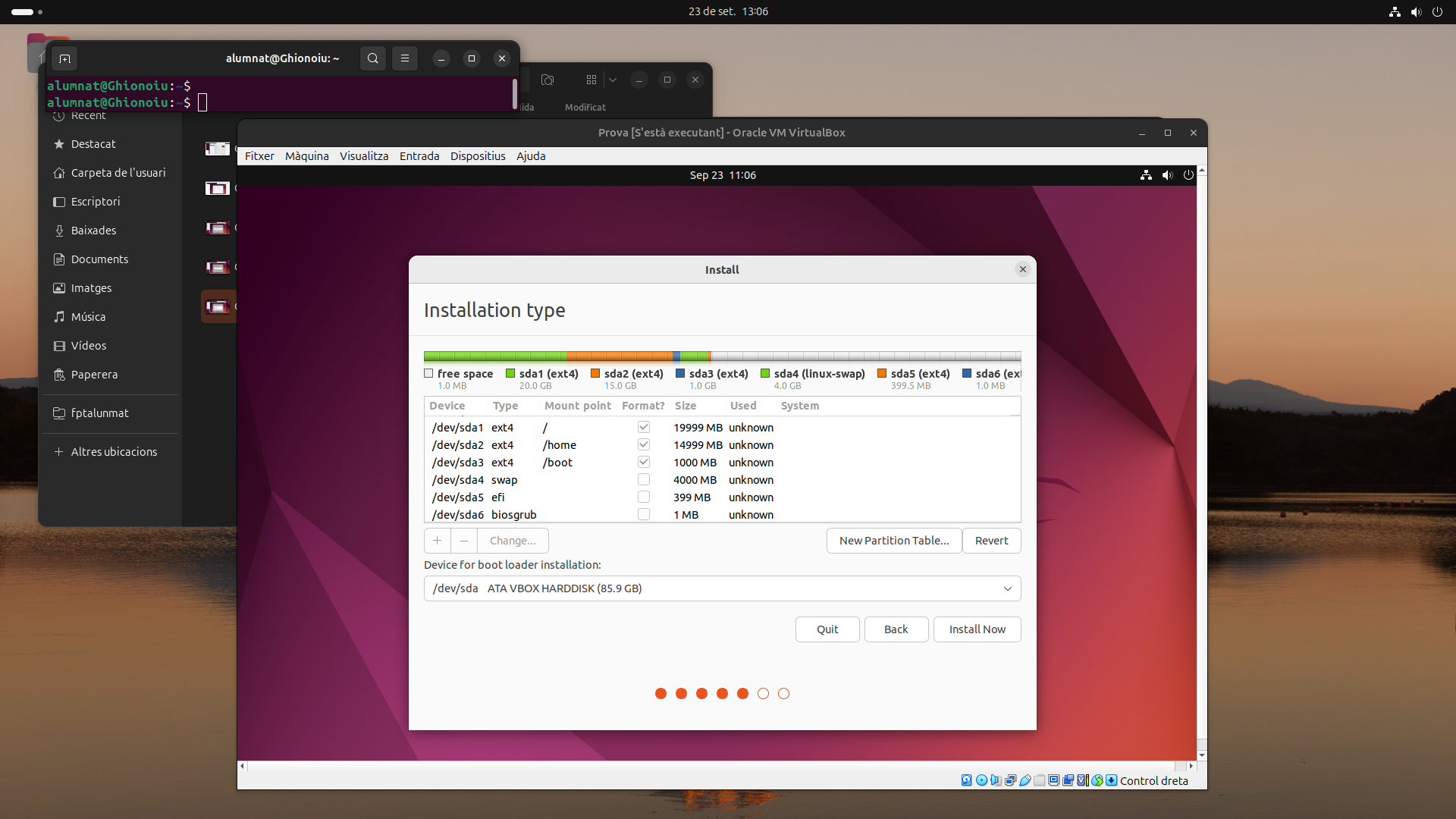Click the sda2 orange color legend swatch
This screenshot has width=1456, height=819.
point(595,373)
